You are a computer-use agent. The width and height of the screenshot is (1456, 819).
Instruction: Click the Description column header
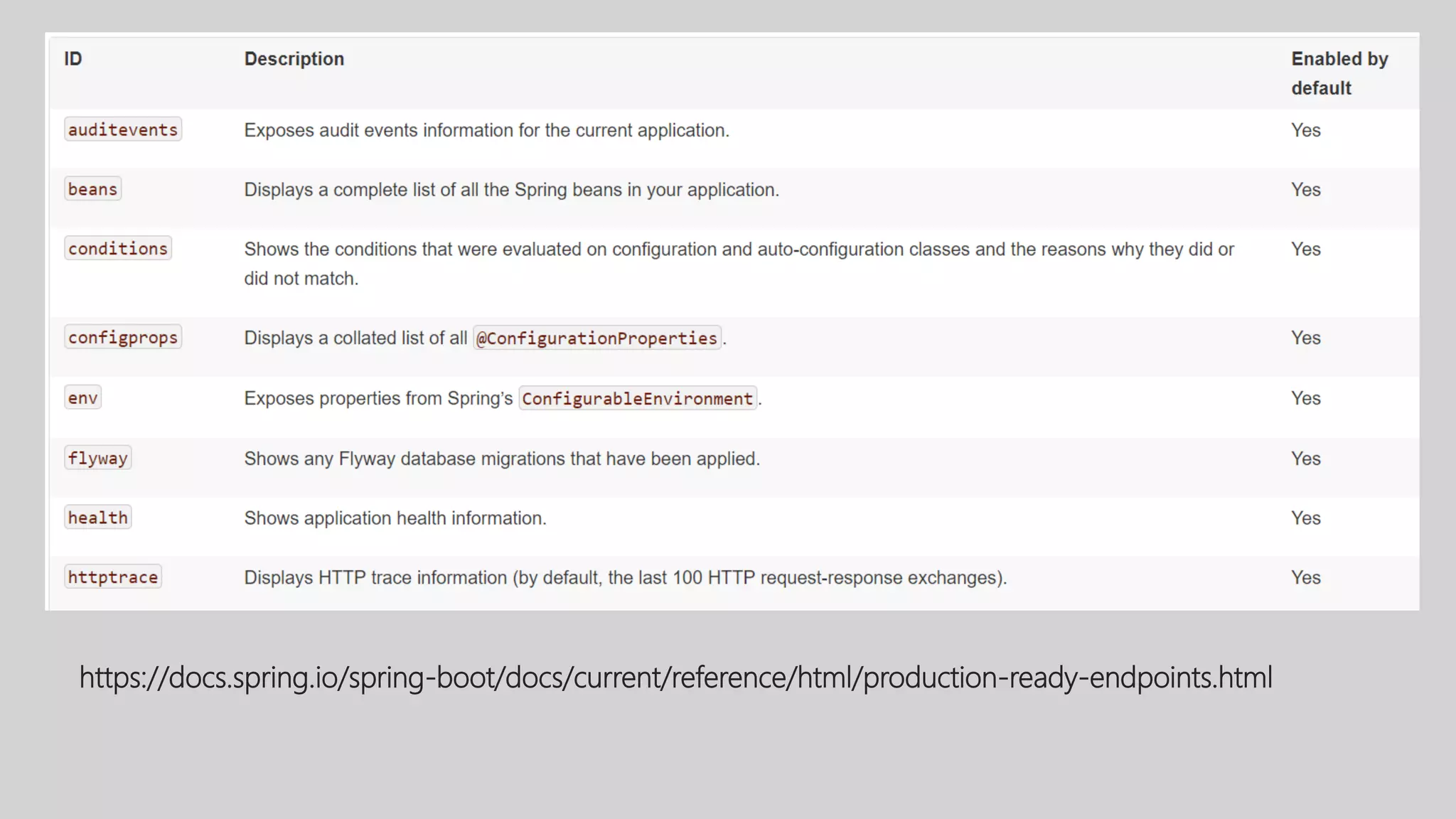(294, 59)
